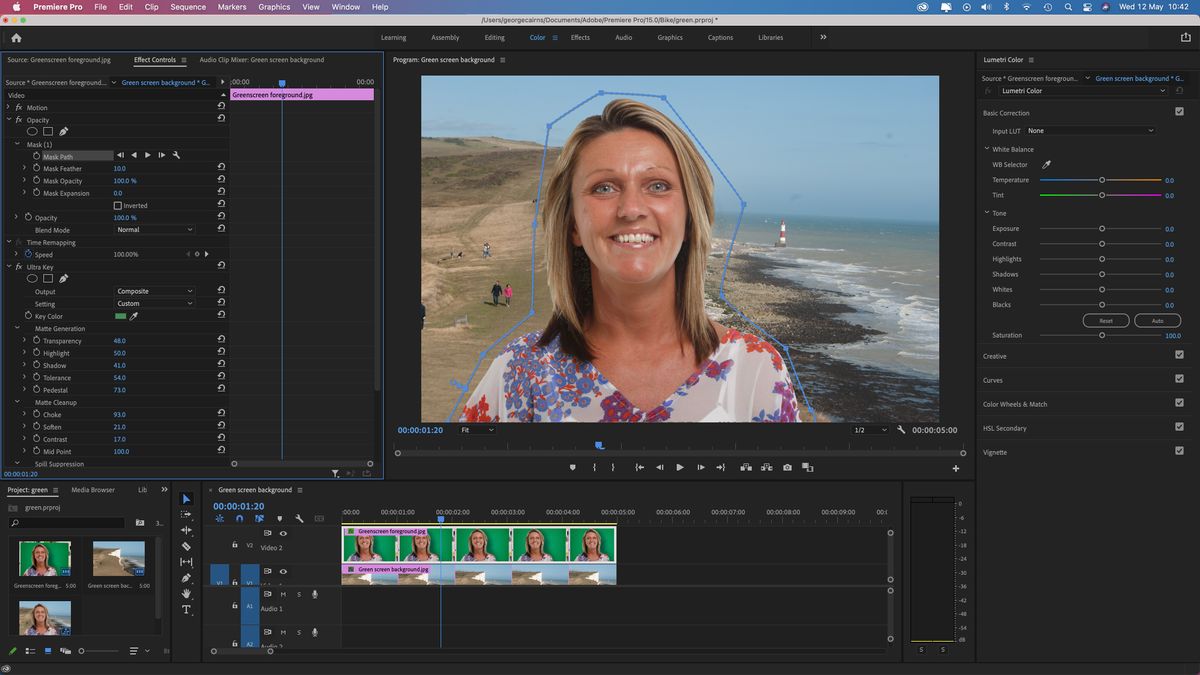
Task: Click the Auto button in Basic Correction
Action: coord(1156,320)
